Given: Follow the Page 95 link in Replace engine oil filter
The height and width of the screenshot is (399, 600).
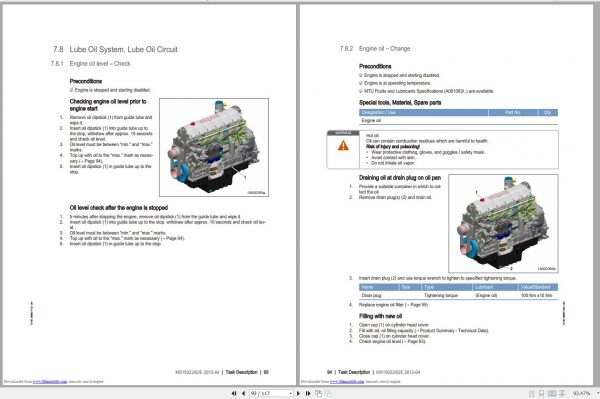Looking at the screenshot, I should pos(417,305).
